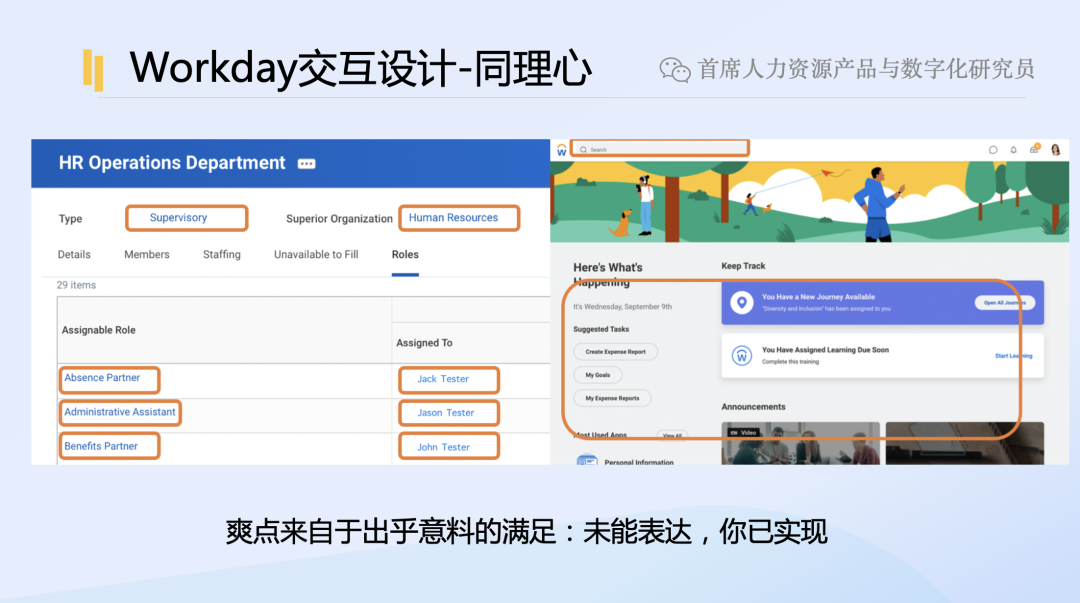Switch to the Staffing tab
Viewport: 1080px width, 603px height.
tap(222, 254)
